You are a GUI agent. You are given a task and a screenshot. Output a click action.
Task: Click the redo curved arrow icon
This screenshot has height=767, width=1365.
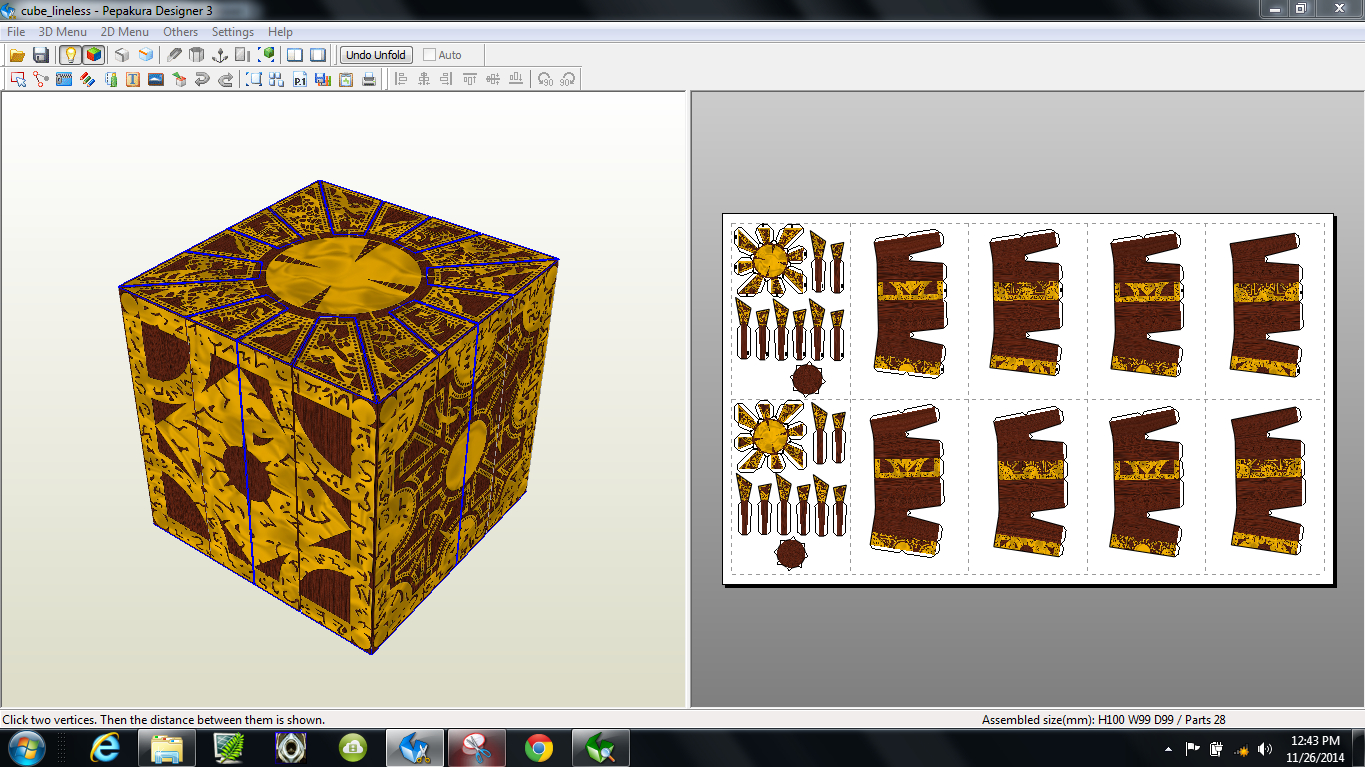coord(225,79)
